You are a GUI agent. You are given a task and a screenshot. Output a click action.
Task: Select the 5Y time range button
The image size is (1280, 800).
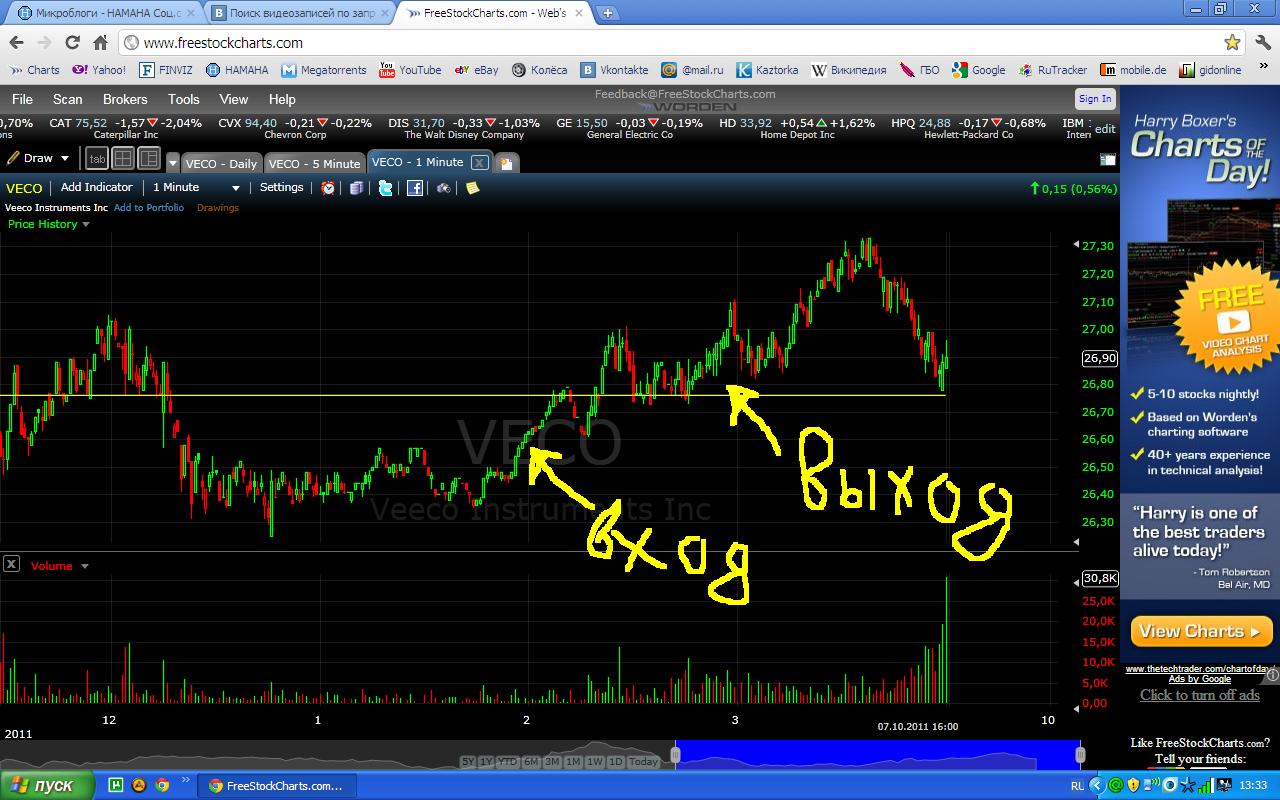pos(468,762)
